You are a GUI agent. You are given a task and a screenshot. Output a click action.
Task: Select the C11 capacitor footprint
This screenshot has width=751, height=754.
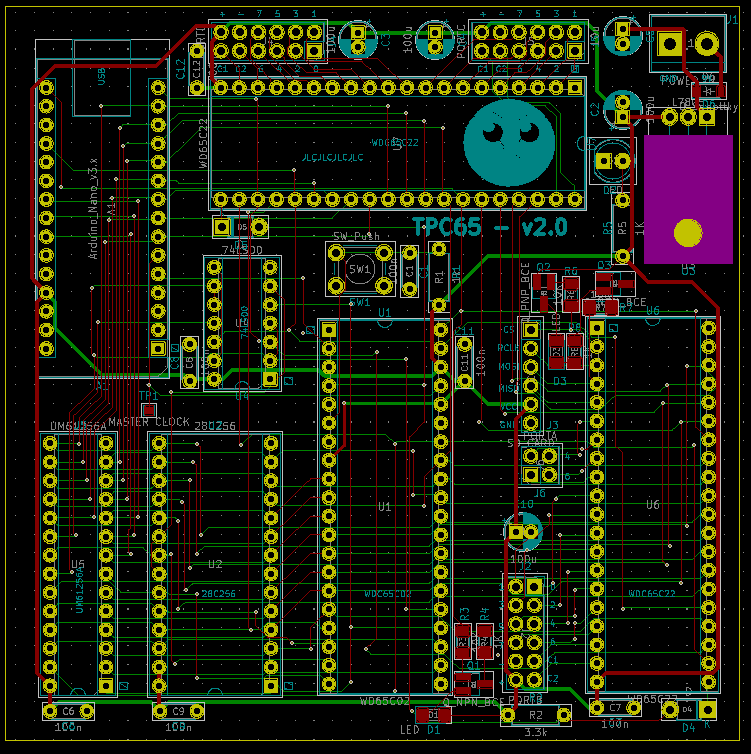tap(464, 363)
